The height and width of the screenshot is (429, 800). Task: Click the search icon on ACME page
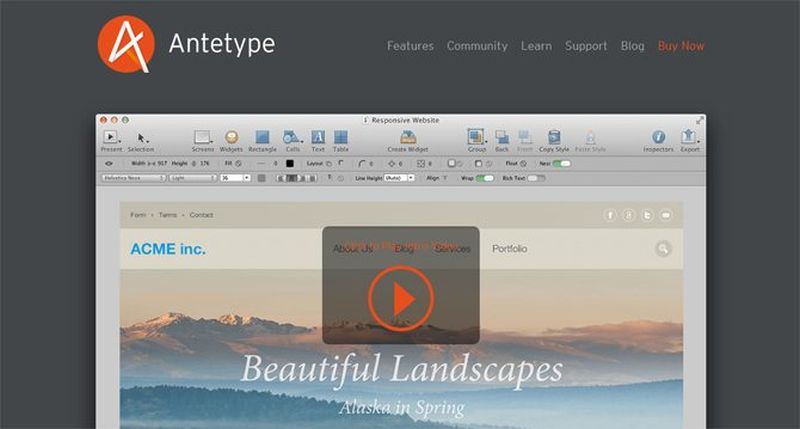tap(663, 248)
